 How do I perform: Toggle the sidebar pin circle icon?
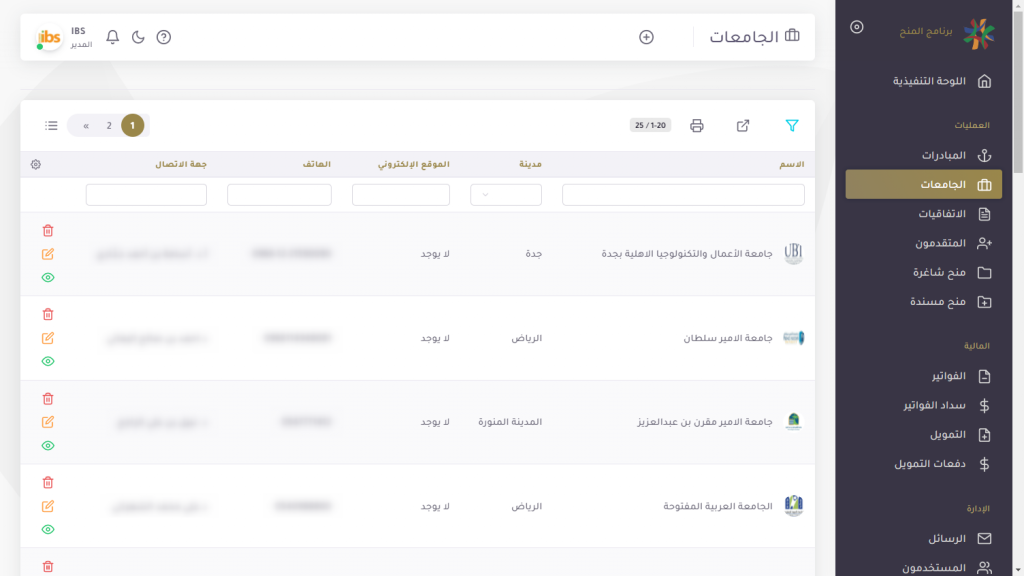tap(856, 27)
